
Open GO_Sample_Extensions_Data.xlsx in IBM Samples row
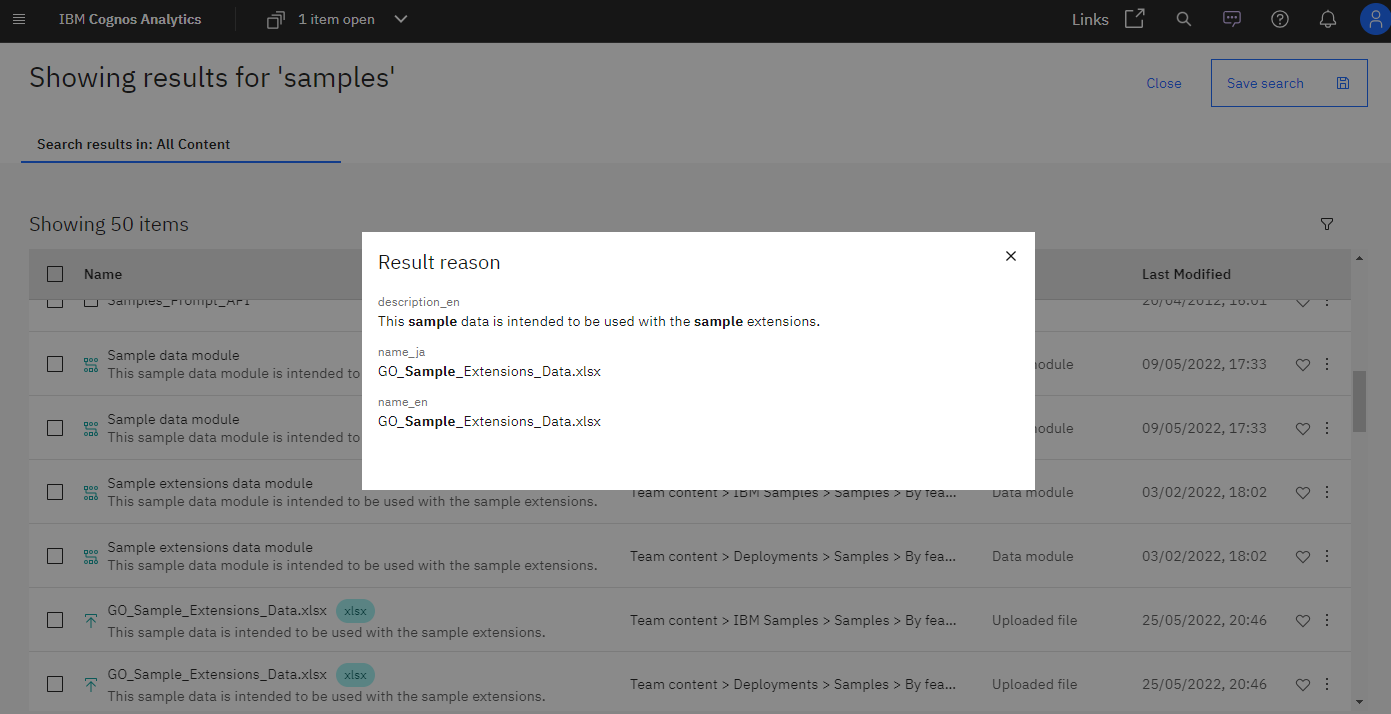217,611
